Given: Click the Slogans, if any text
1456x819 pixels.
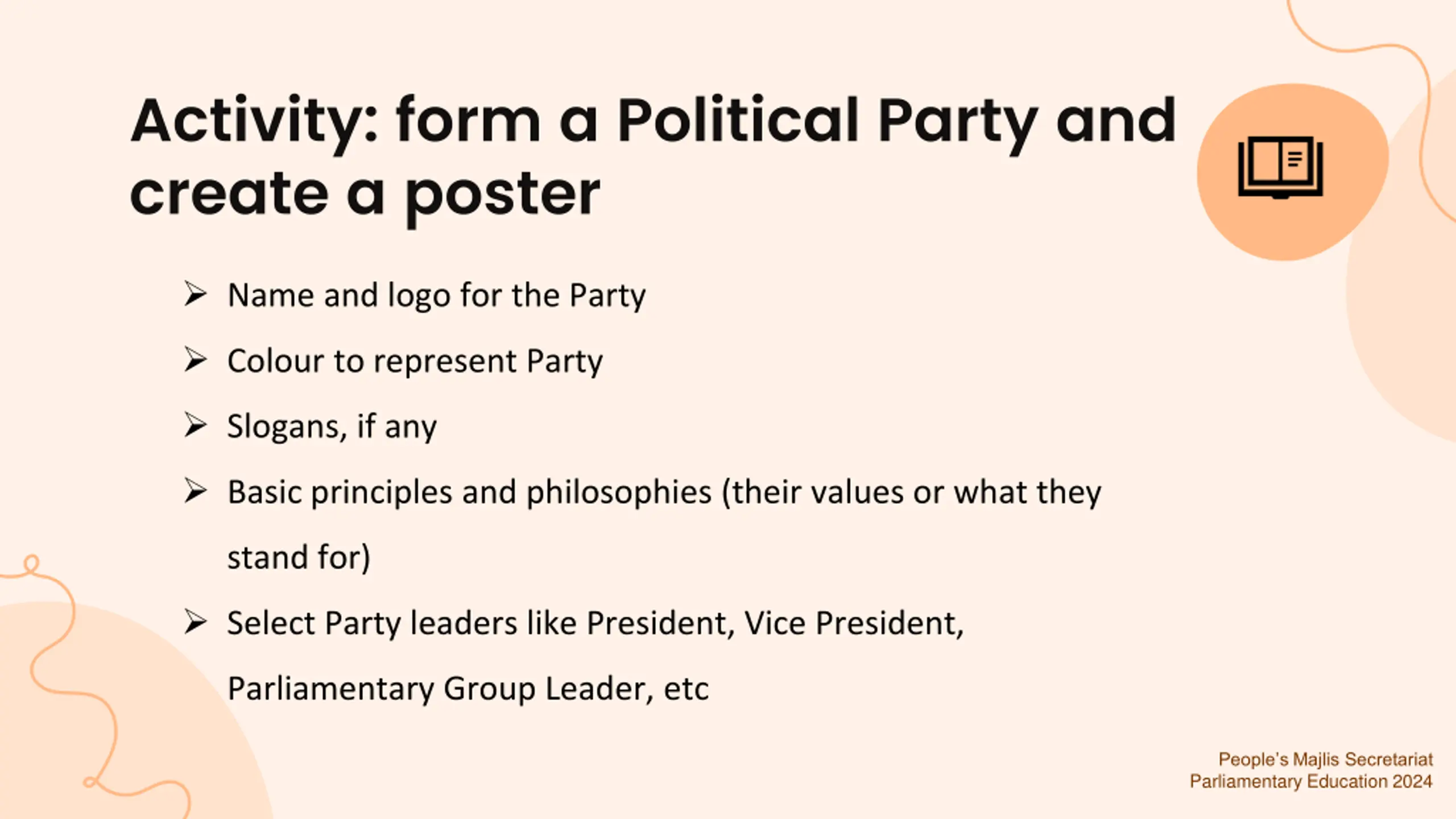Looking at the screenshot, I should [332, 427].
